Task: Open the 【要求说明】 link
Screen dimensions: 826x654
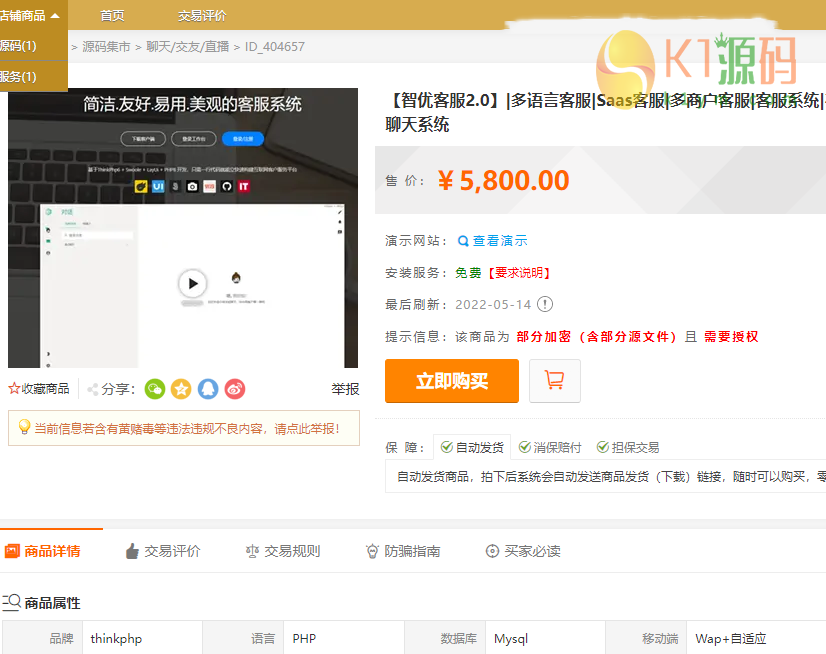Action: pos(519,272)
